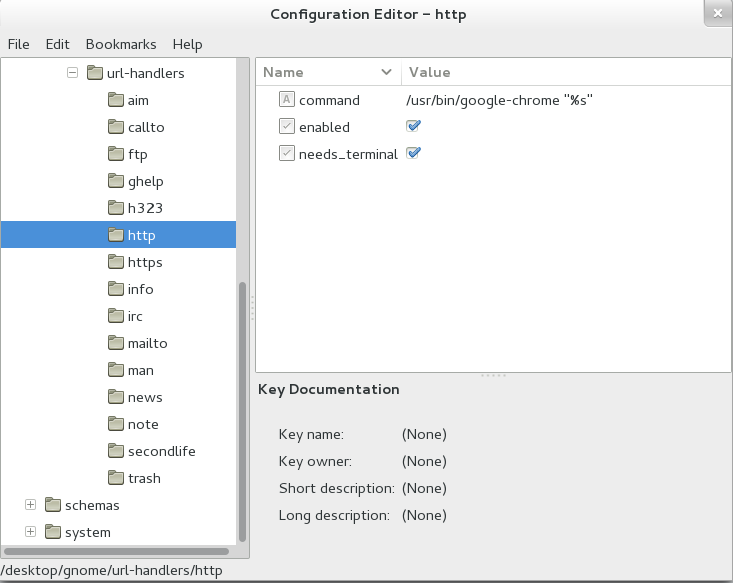Select the mailto folder icon
The image size is (733, 583).
point(115,343)
